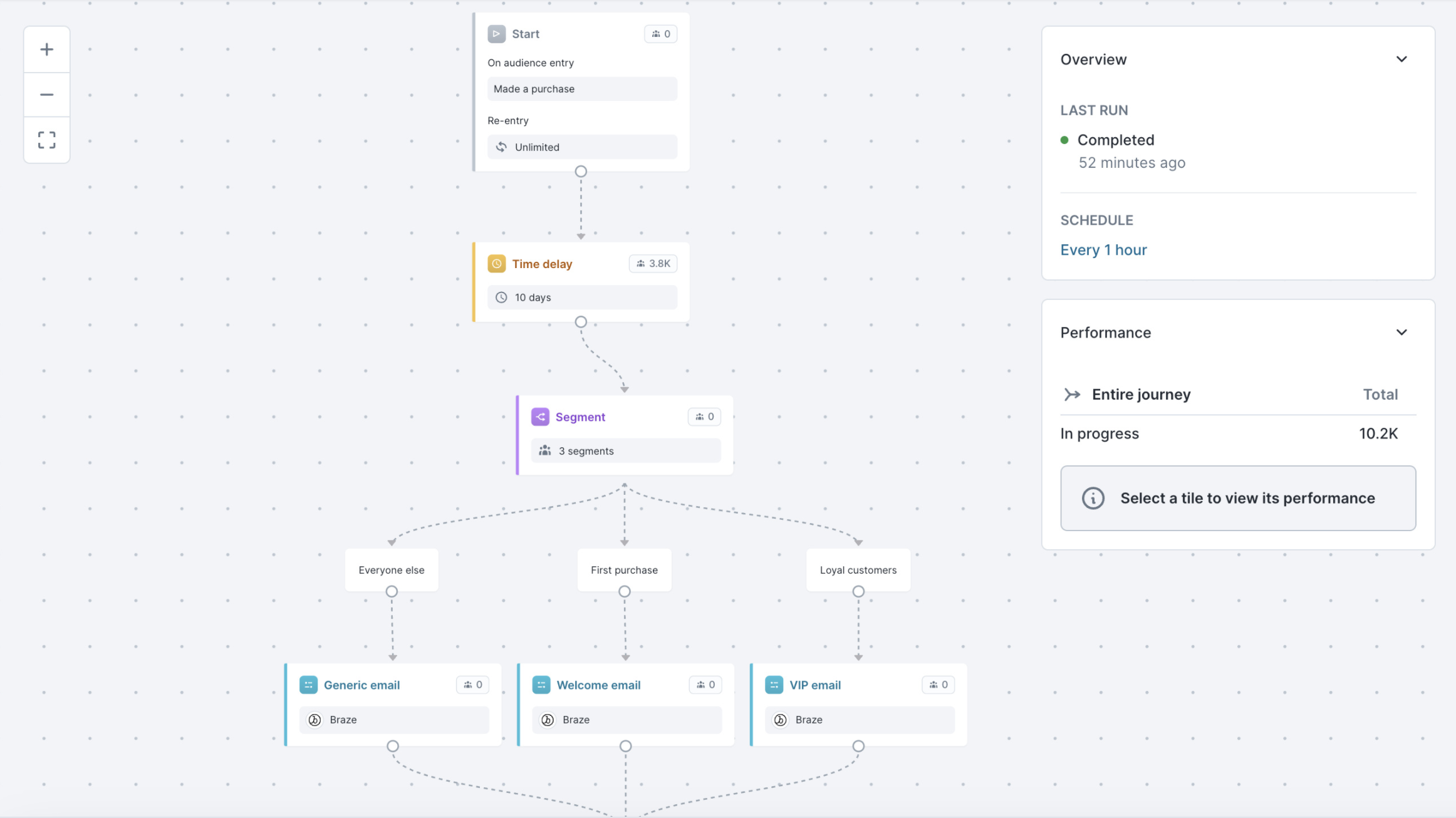The image size is (1456, 818).
Task: Toggle fit-to-screen view icon
Action: point(47,139)
